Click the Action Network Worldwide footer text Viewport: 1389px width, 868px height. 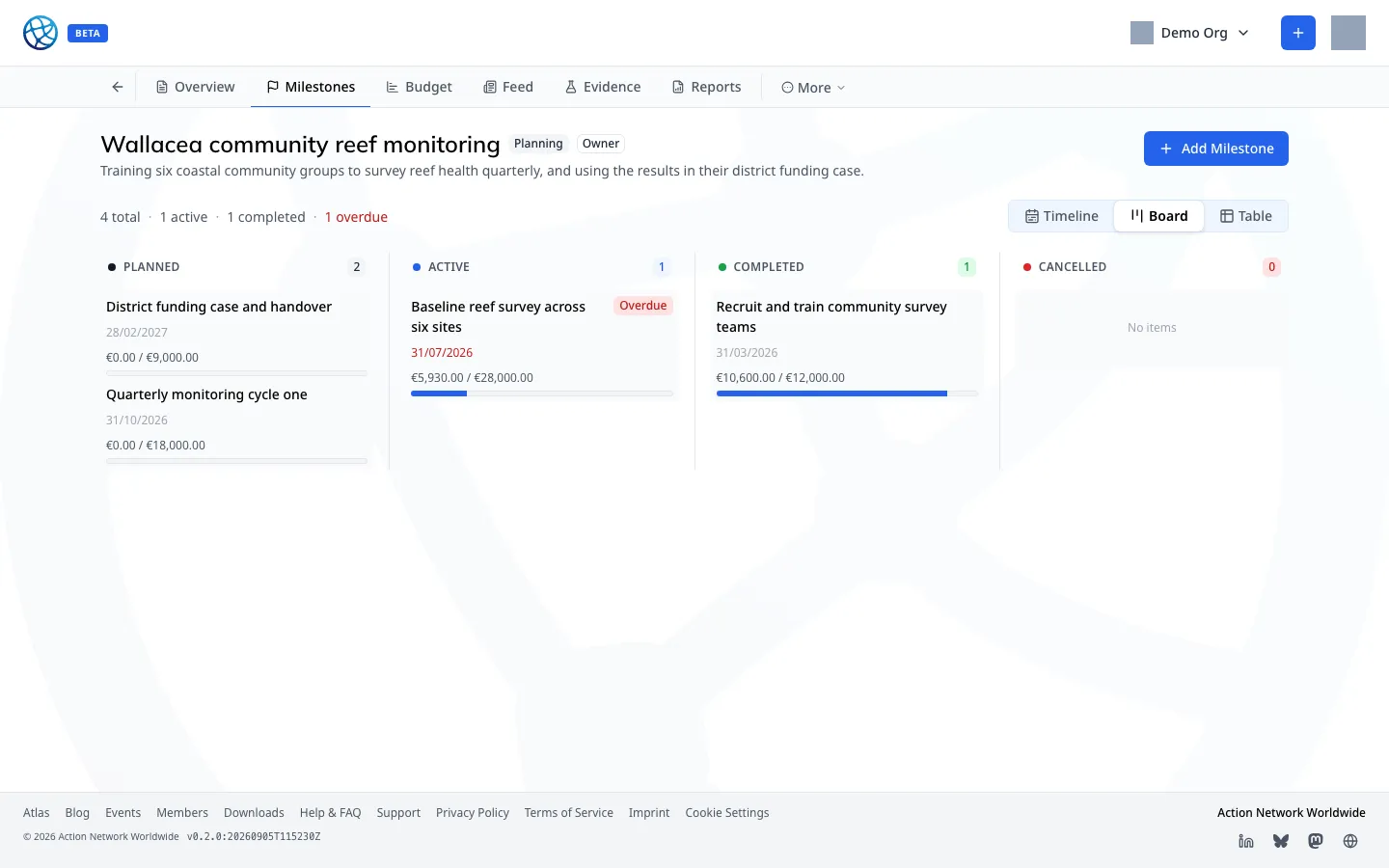(x=1292, y=813)
